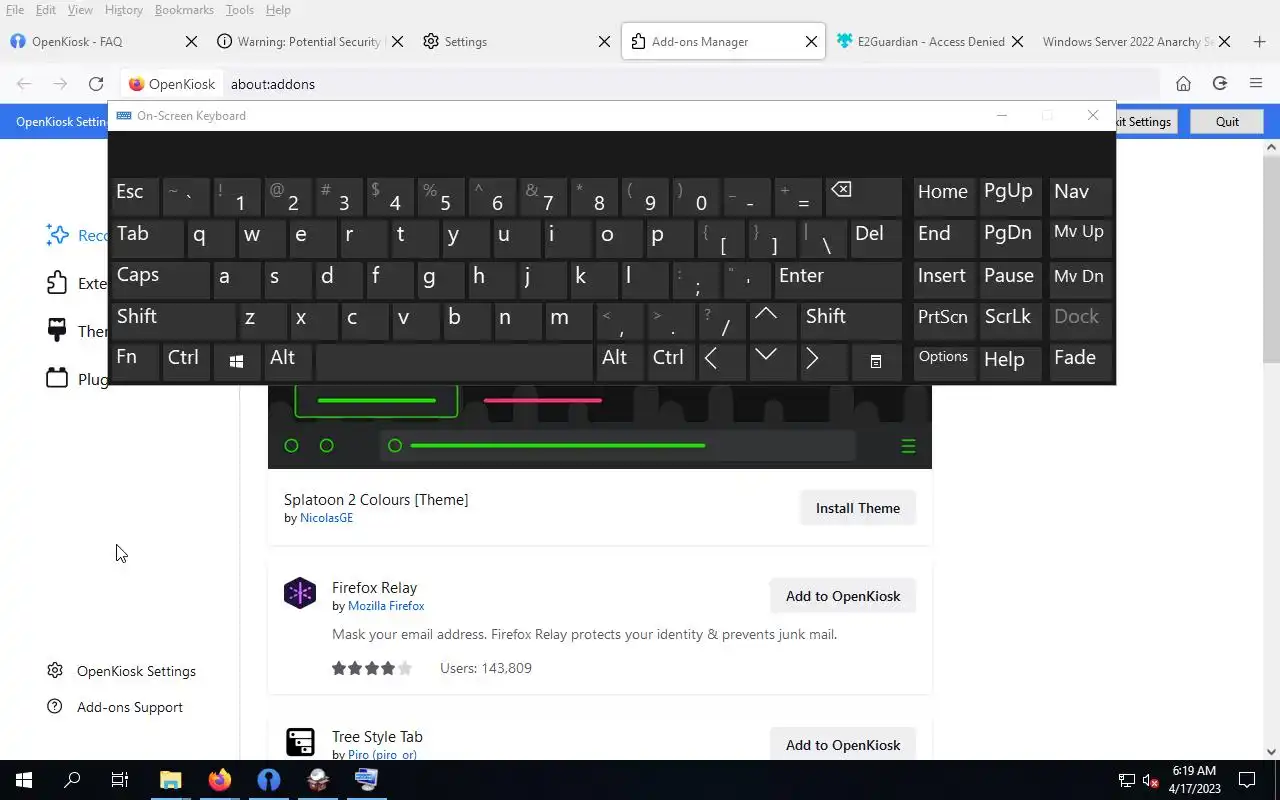Click the Themes brush icon in sidebar
Screen dimensions: 1280x800
pos(57,331)
